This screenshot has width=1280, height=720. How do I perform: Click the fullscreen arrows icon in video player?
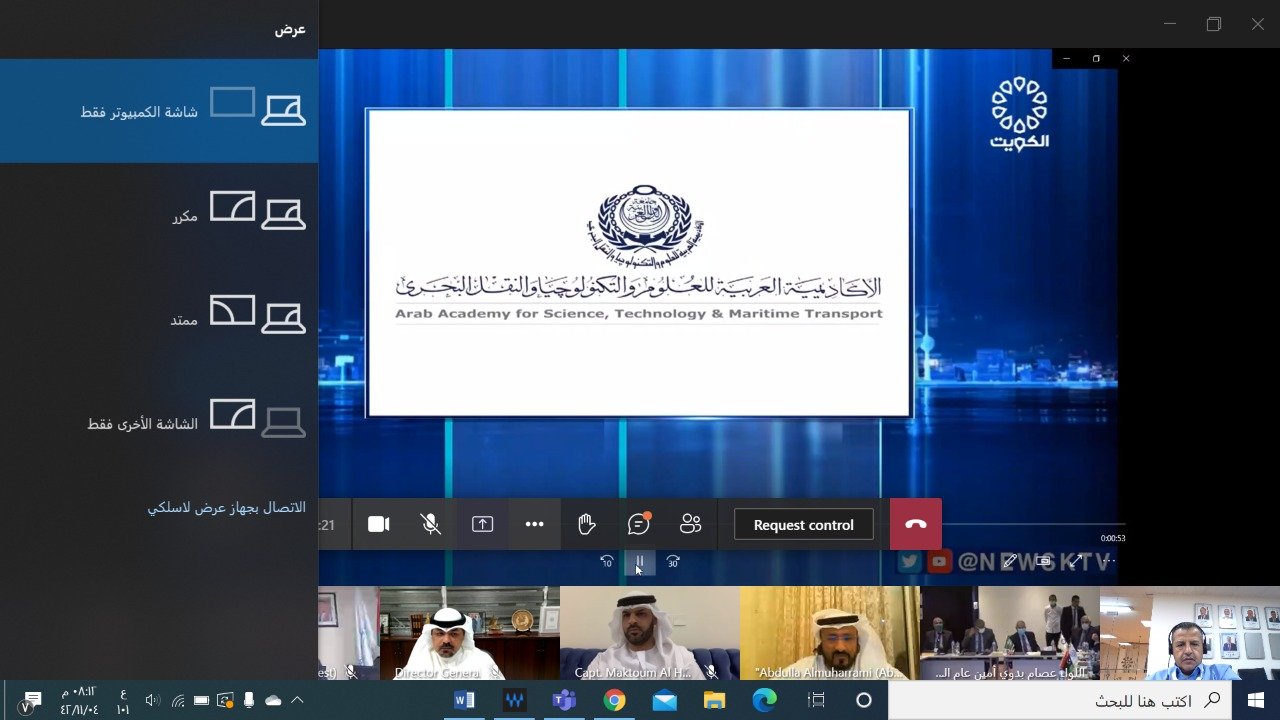point(1077,562)
